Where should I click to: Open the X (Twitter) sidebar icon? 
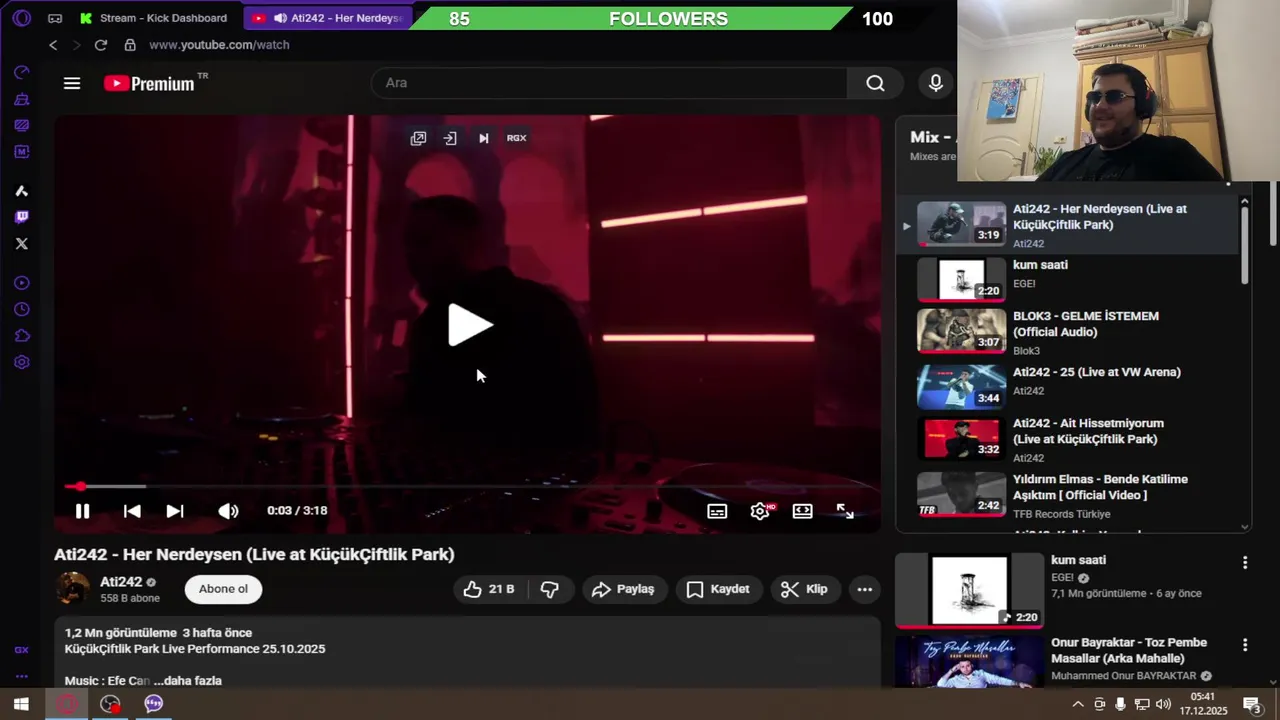[x=22, y=243]
